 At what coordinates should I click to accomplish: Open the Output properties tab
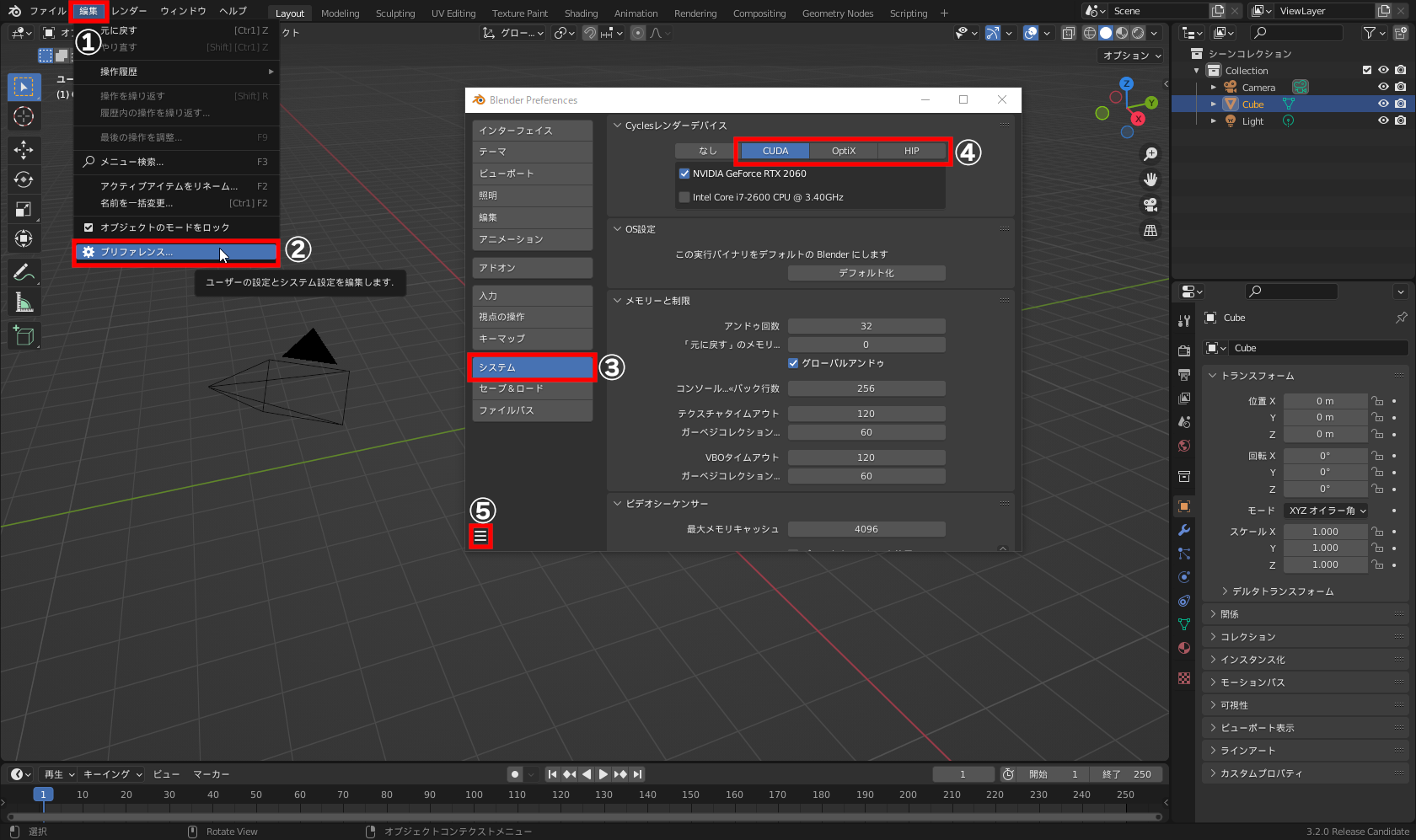tap(1184, 374)
